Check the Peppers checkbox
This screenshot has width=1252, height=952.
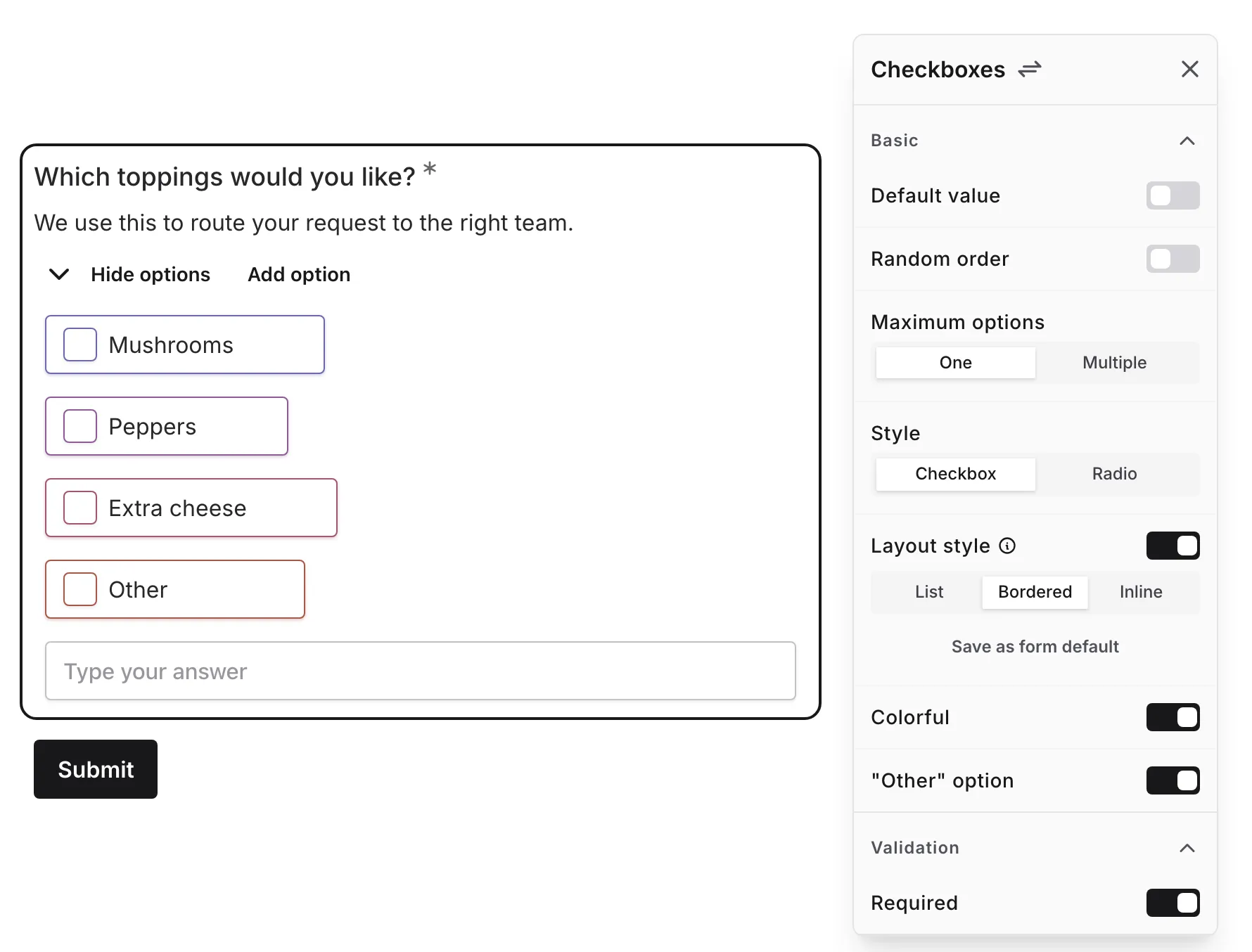pyautogui.click(x=80, y=426)
